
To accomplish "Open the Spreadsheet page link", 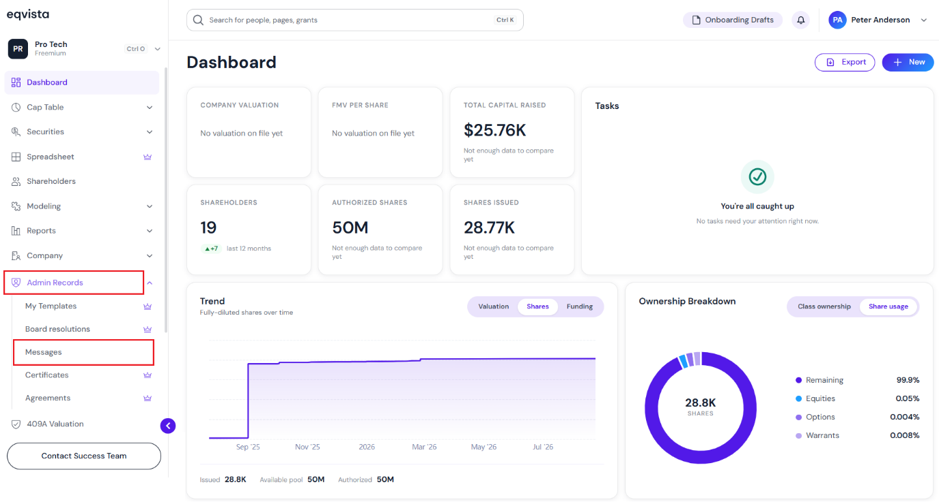I will [x=50, y=157].
